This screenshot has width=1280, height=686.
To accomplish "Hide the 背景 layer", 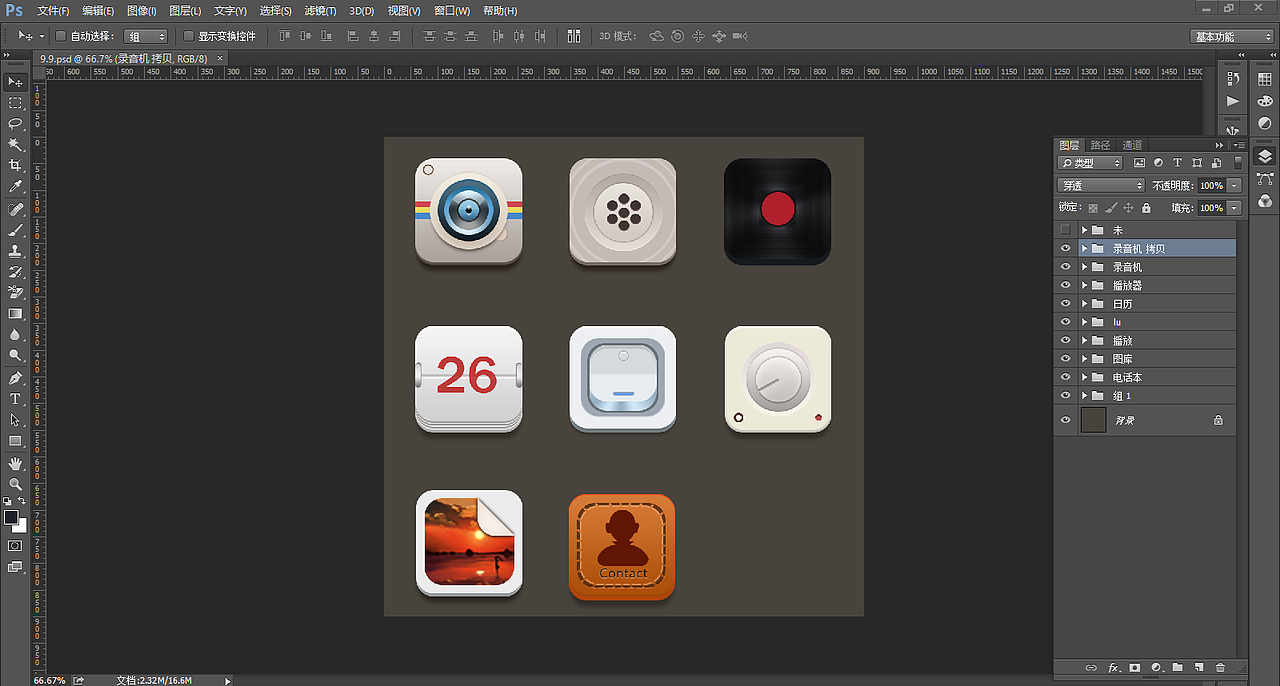I will [x=1066, y=420].
